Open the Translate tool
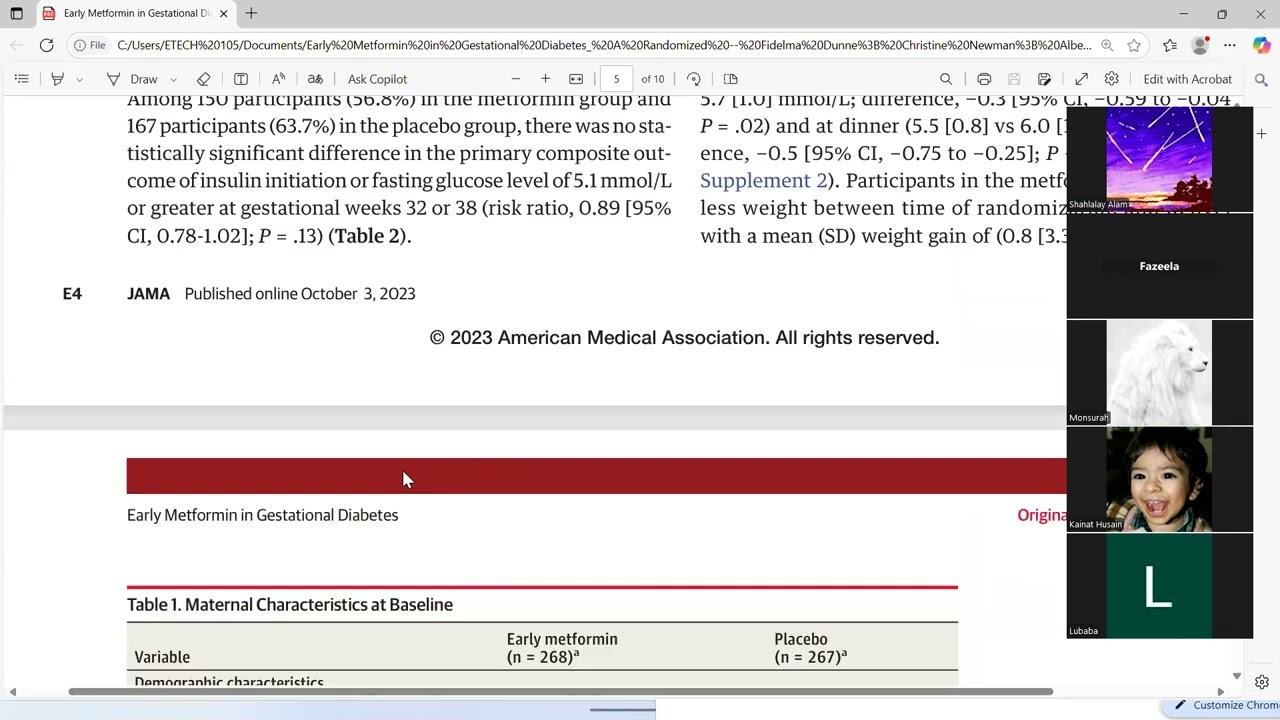Viewport: 1280px width, 720px height. point(315,79)
